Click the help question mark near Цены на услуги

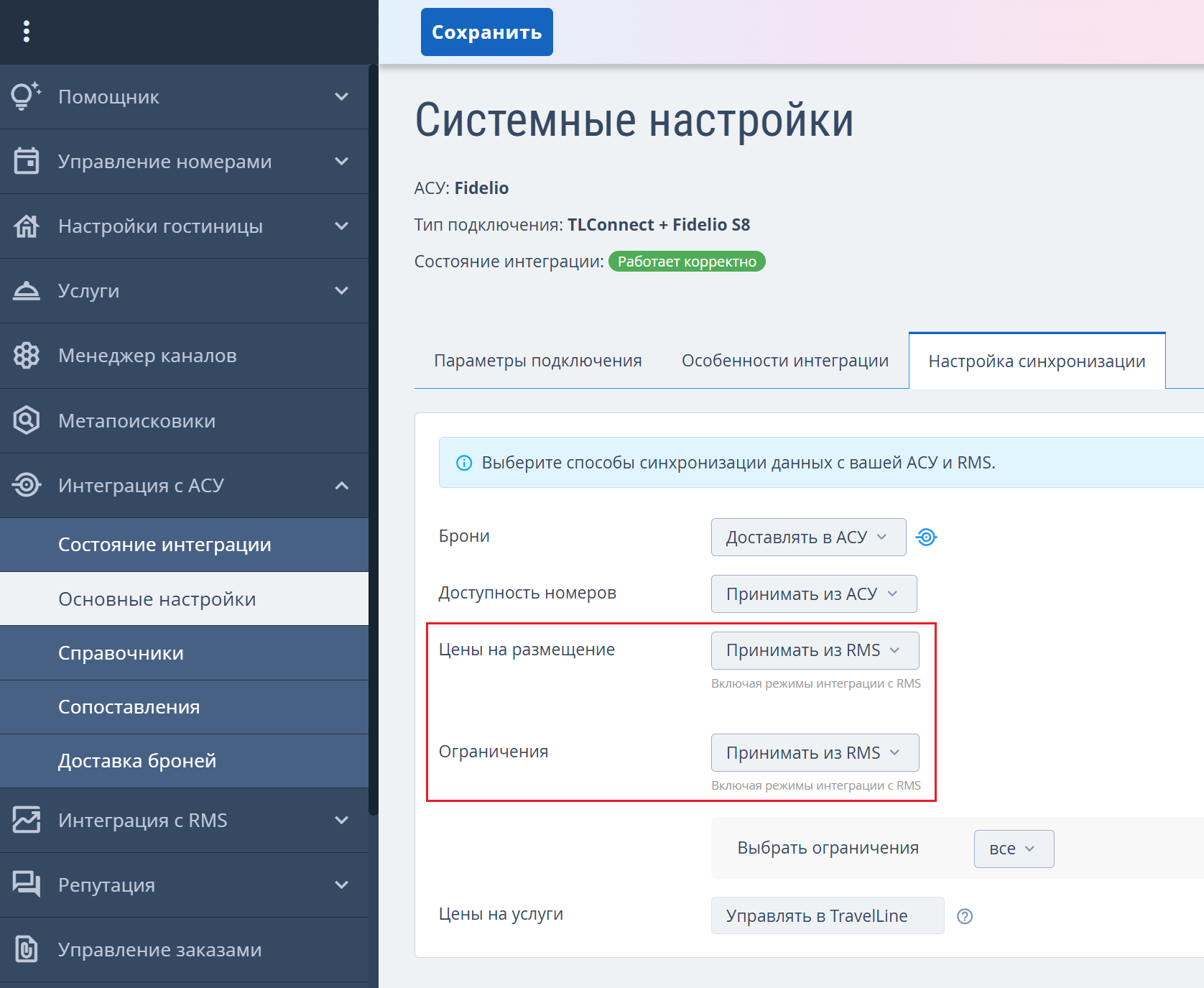(965, 916)
